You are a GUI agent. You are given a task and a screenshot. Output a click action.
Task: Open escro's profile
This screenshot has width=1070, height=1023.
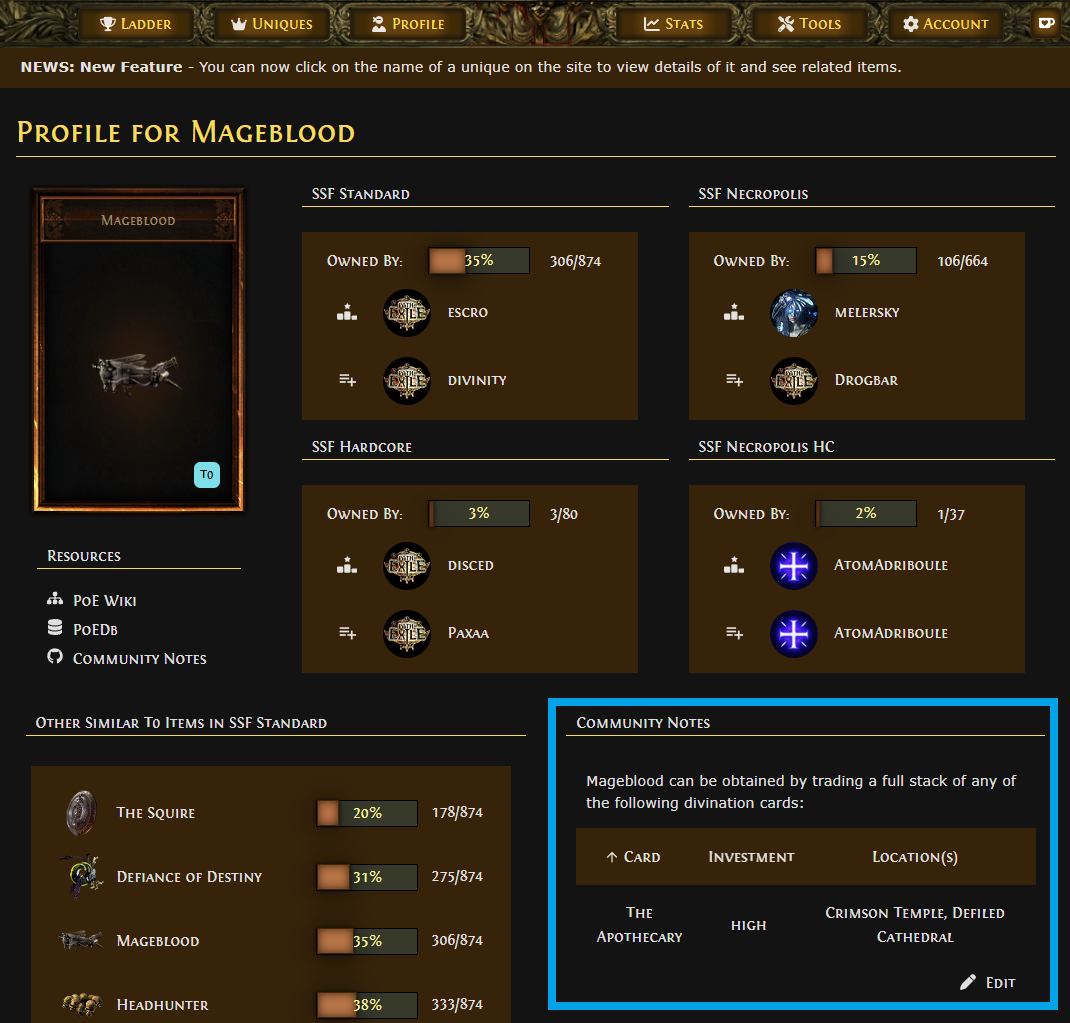[x=467, y=313]
